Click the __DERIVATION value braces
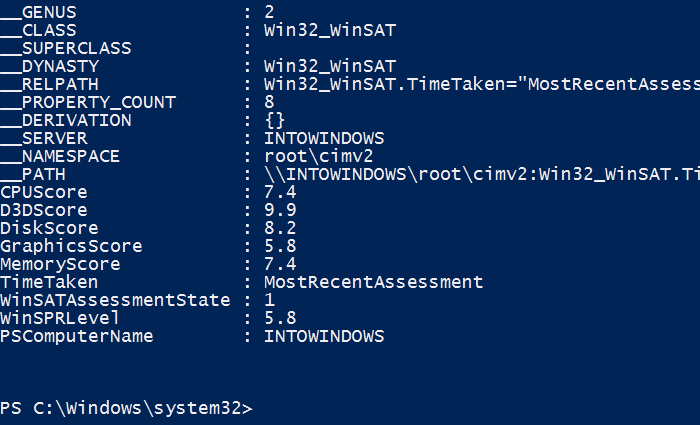 (x=275, y=120)
